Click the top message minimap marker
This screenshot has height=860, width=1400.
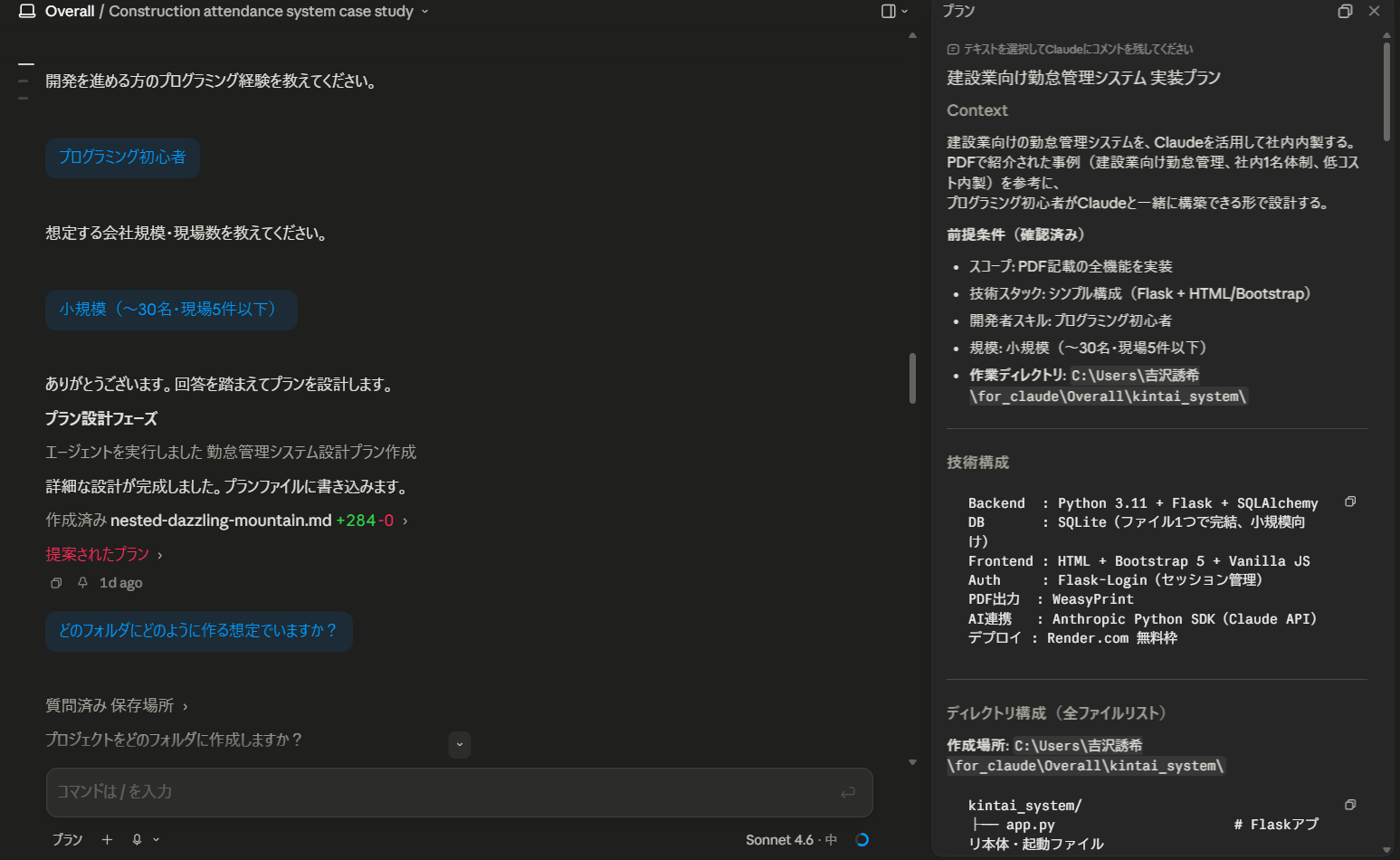tap(26, 64)
